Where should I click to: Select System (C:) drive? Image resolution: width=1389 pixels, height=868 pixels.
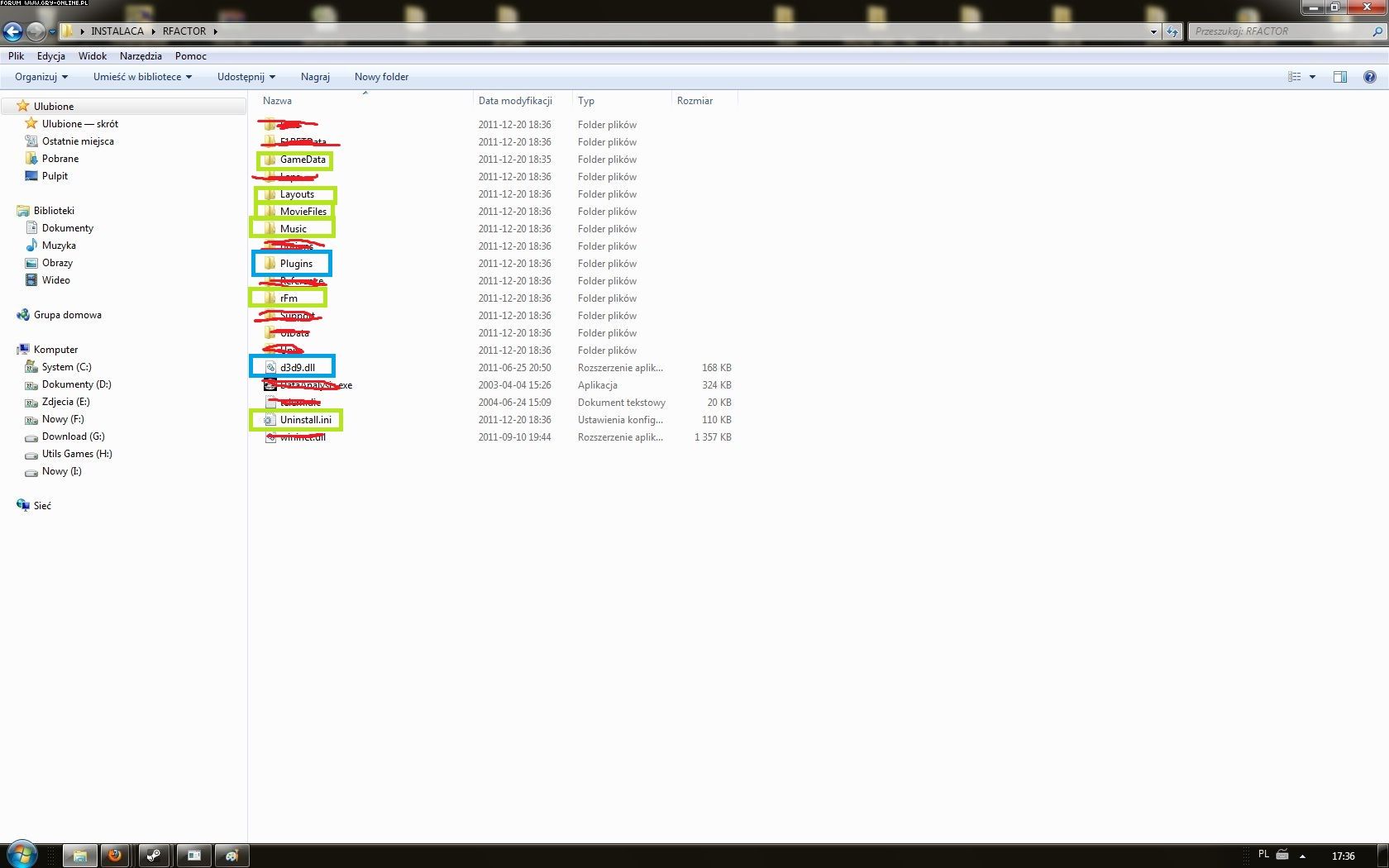point(66,367)
